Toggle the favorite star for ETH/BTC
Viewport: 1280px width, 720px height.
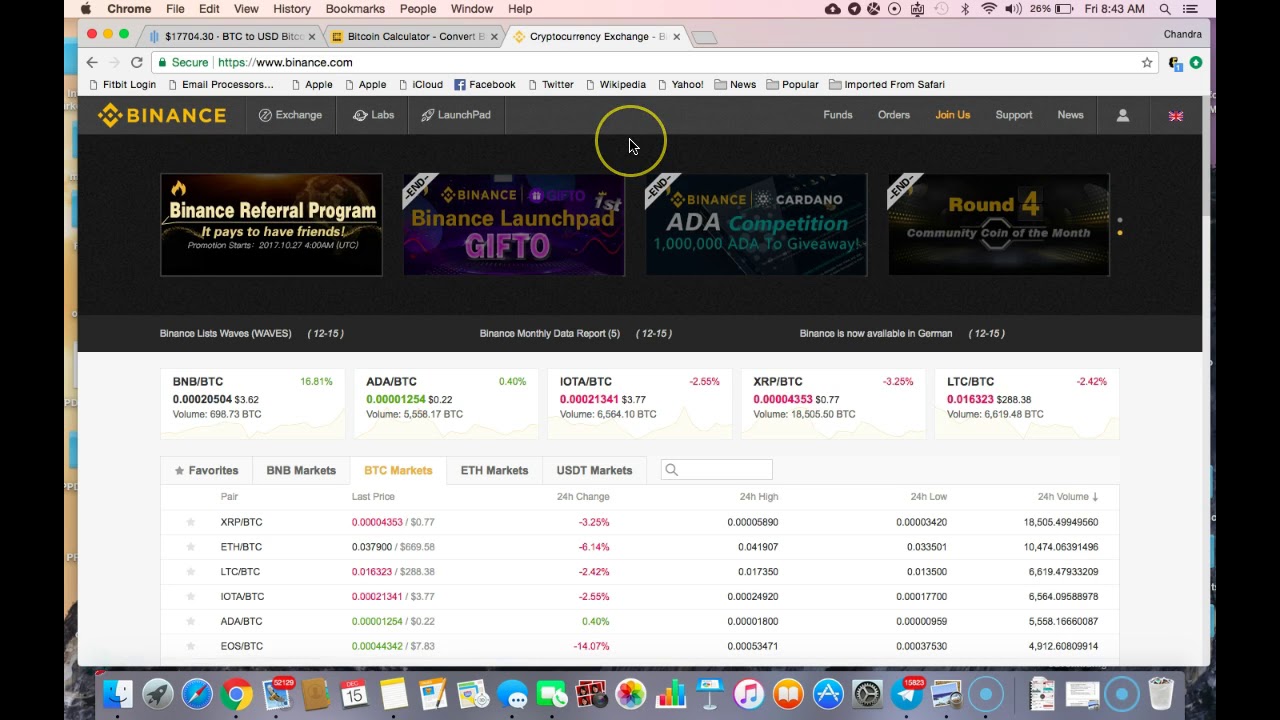190,547
